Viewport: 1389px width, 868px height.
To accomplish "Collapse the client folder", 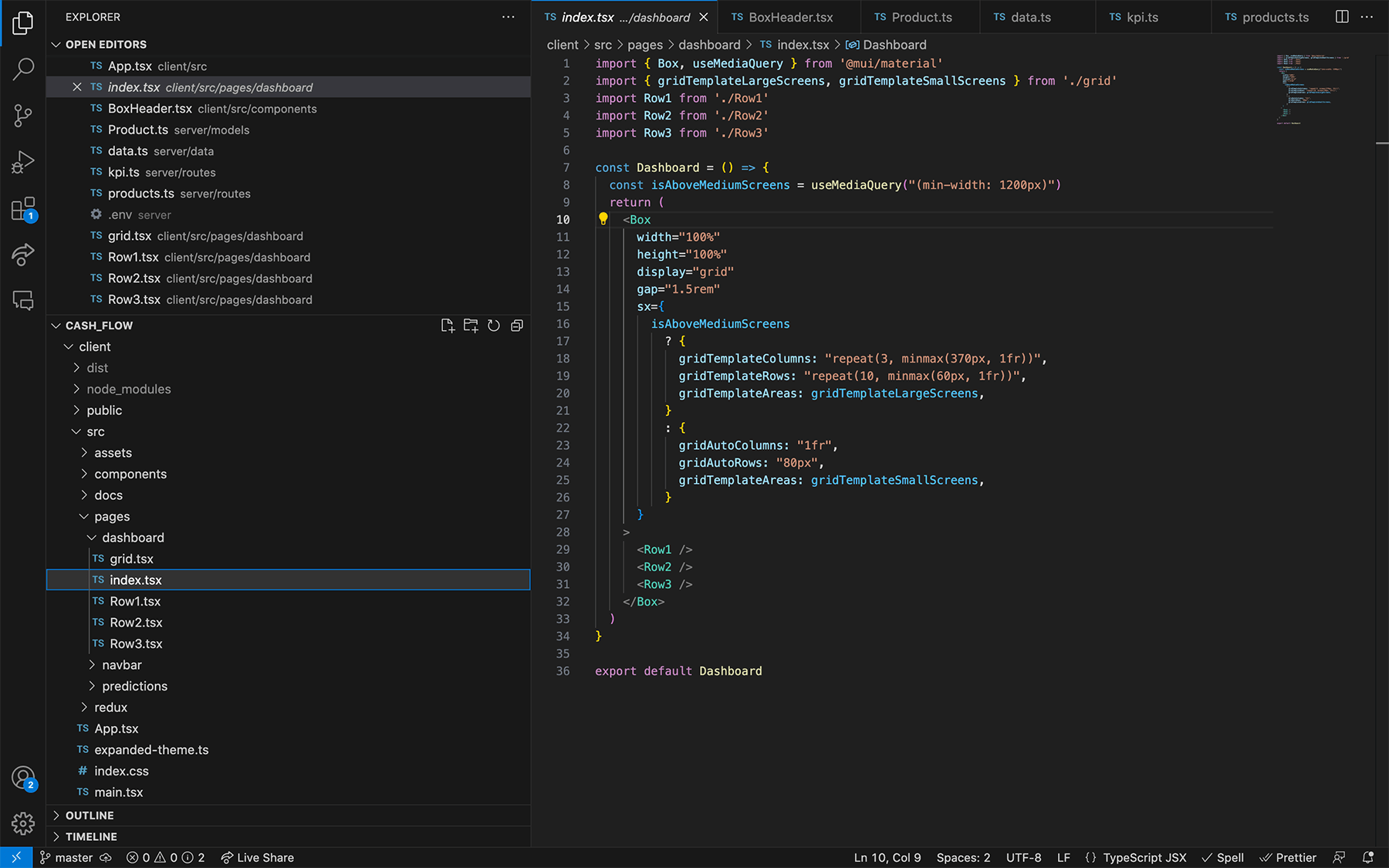I will click(x=69, y=346).
